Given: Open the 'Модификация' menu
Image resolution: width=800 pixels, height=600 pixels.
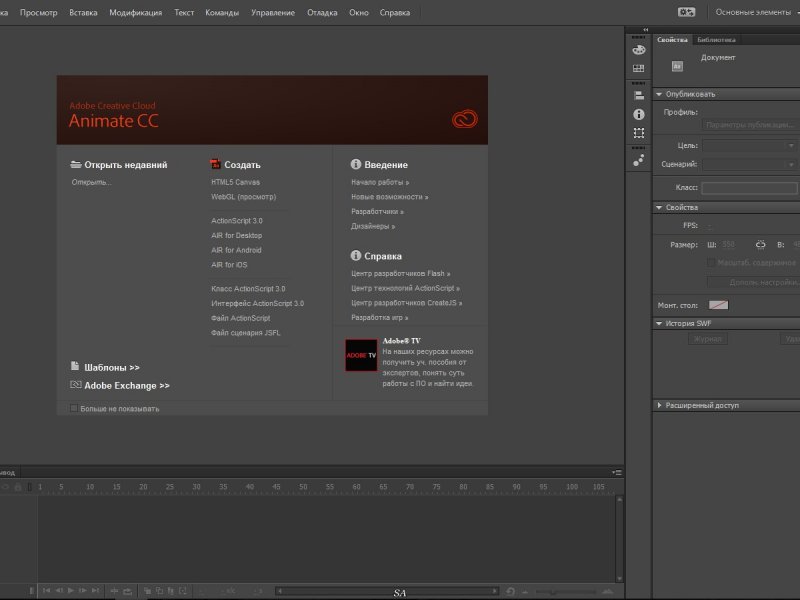Looking at the screenshot, I should click(x=136, y=13).
